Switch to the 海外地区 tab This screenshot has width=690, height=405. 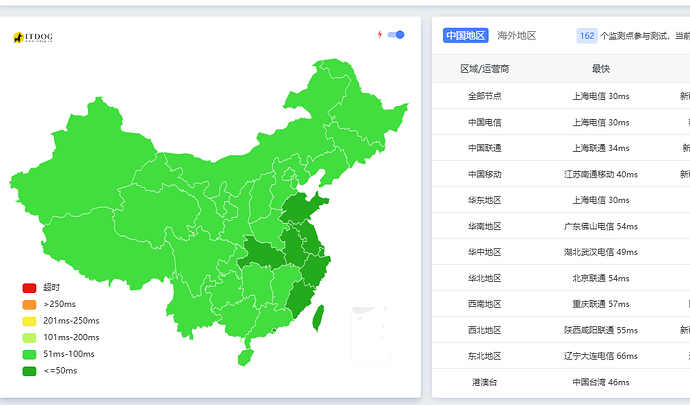[x=517, y=36]
